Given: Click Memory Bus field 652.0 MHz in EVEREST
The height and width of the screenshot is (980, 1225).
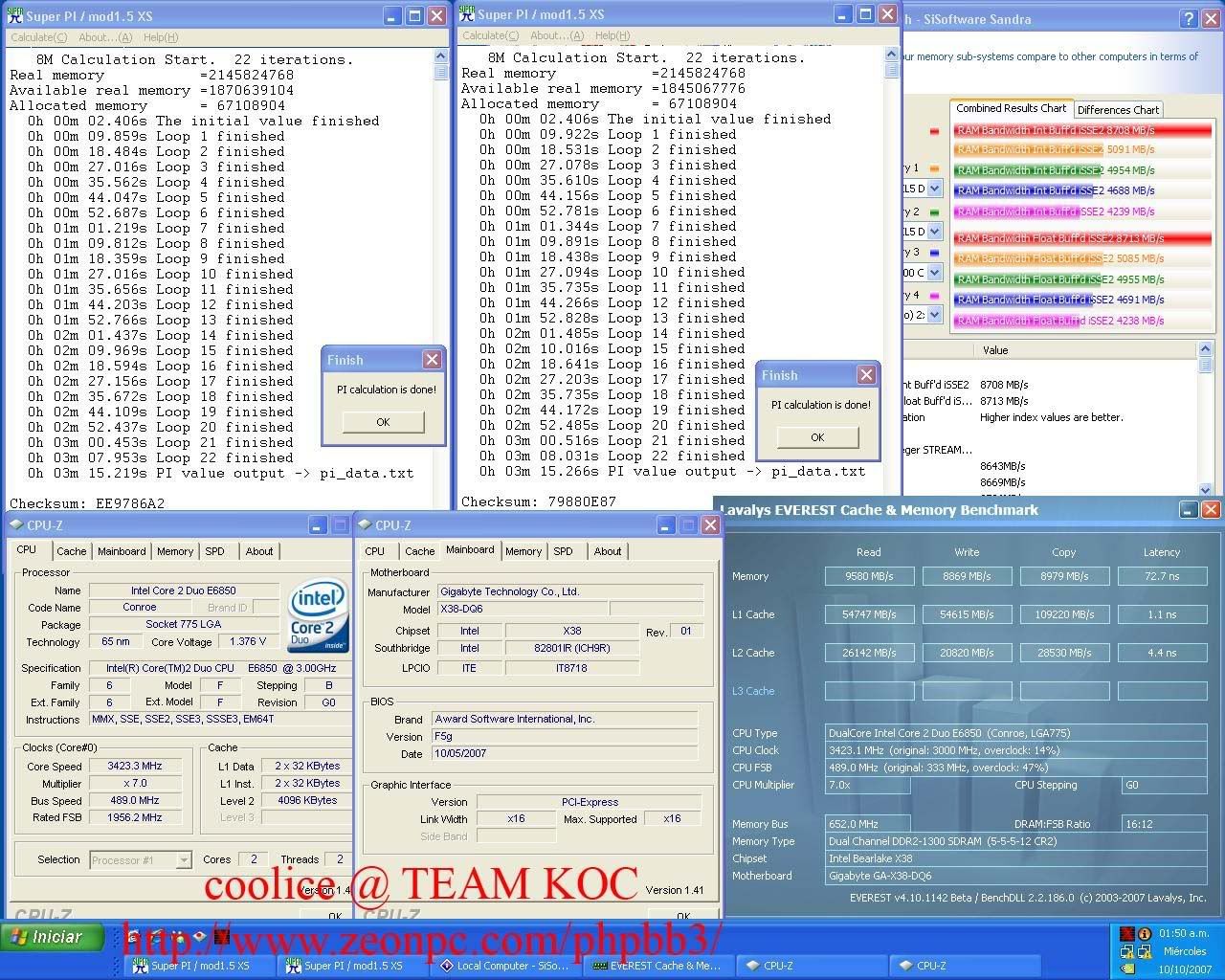Looking at the screenshot, I should coord(867,824).
